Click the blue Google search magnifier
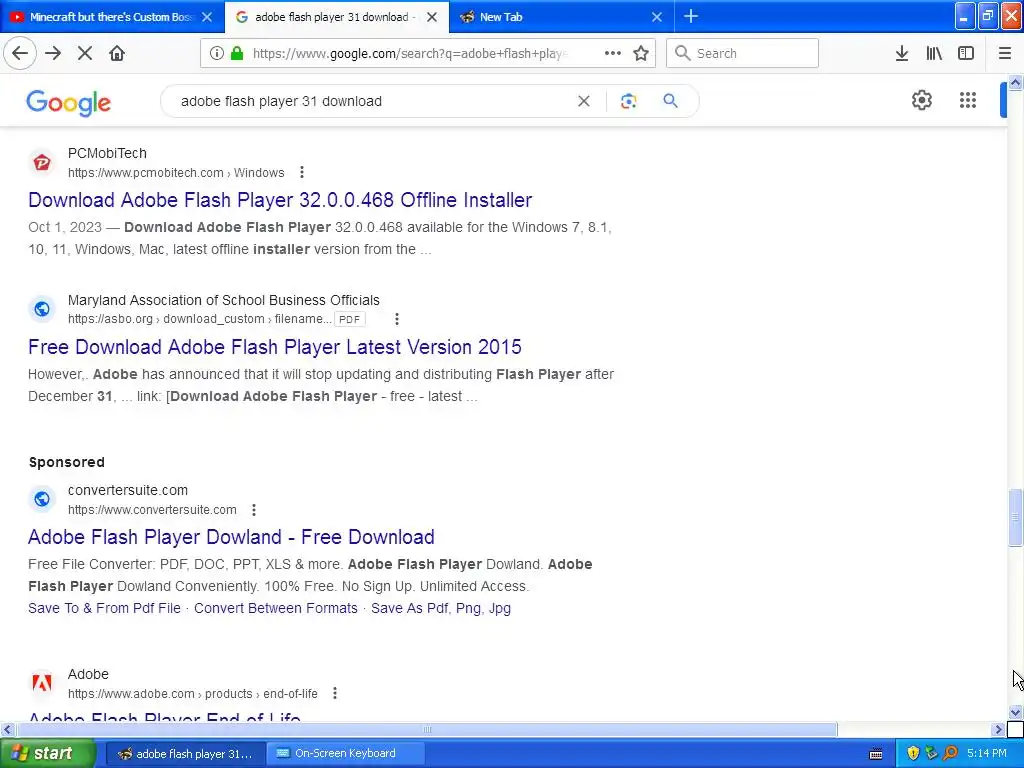Viewport: 1024px width, 768px height. click(x=670, y=101)
